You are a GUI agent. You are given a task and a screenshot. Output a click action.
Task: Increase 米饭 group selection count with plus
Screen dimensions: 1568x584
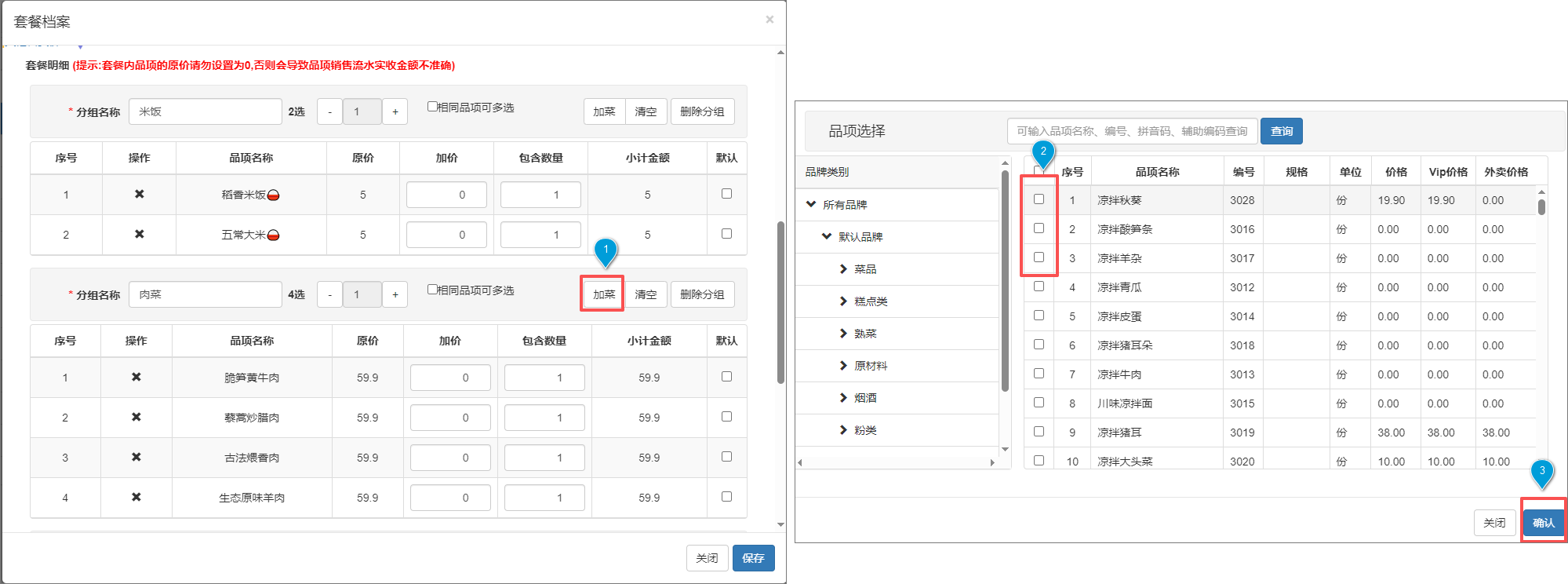click(x=395, y=111)
